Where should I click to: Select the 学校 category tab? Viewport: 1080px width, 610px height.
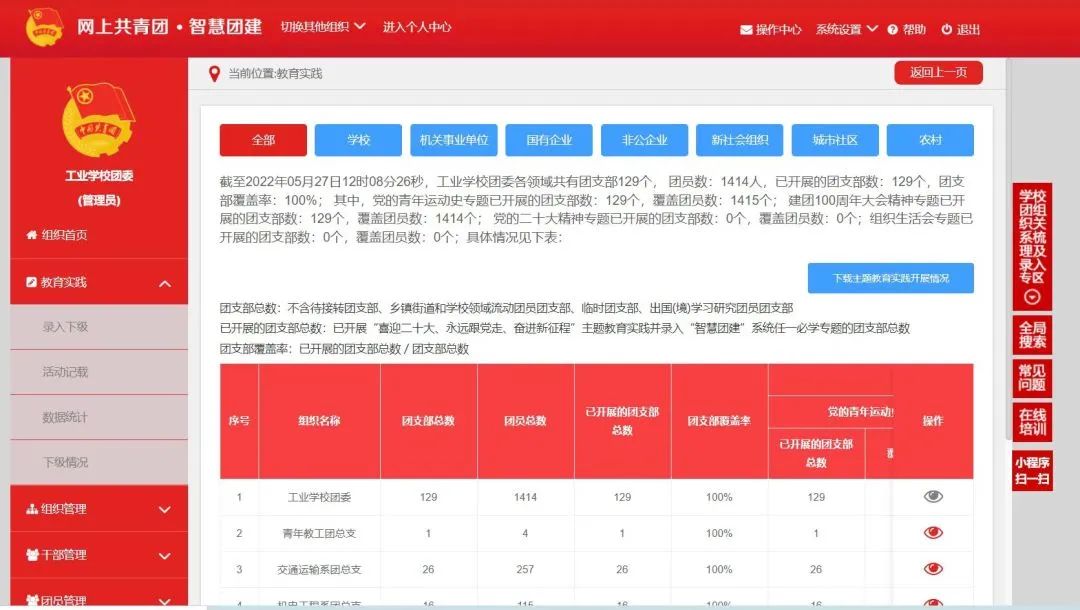pyautogui.click(x=358, y=140)
